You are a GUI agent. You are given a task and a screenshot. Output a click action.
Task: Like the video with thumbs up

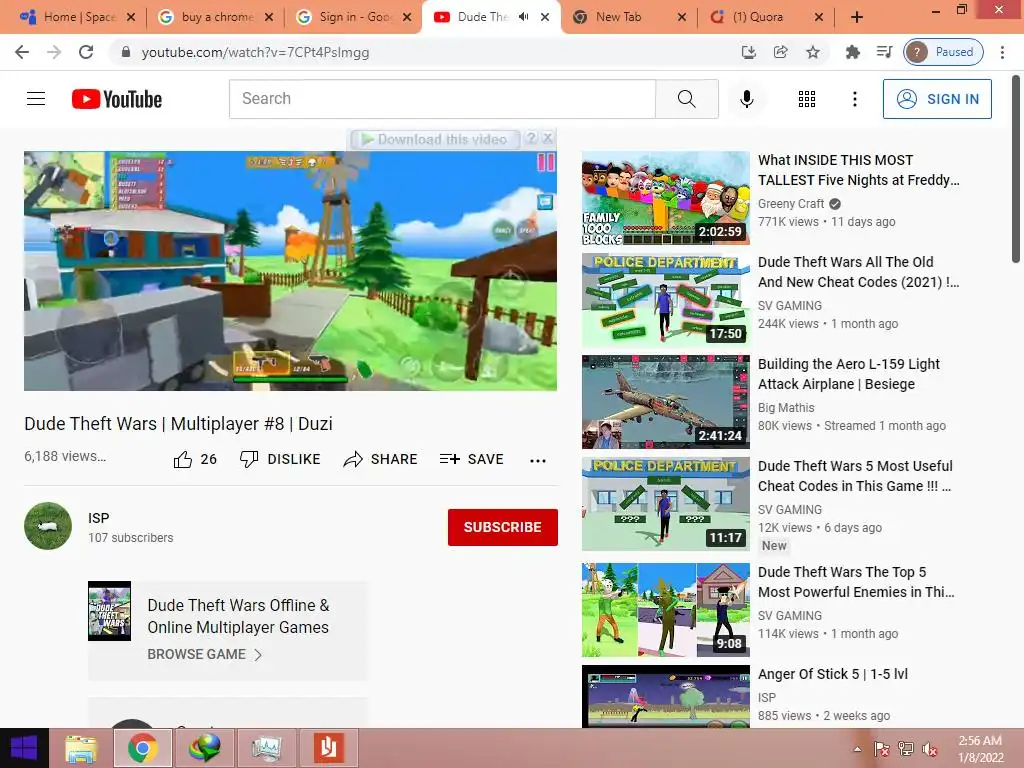tap(195, 460)
